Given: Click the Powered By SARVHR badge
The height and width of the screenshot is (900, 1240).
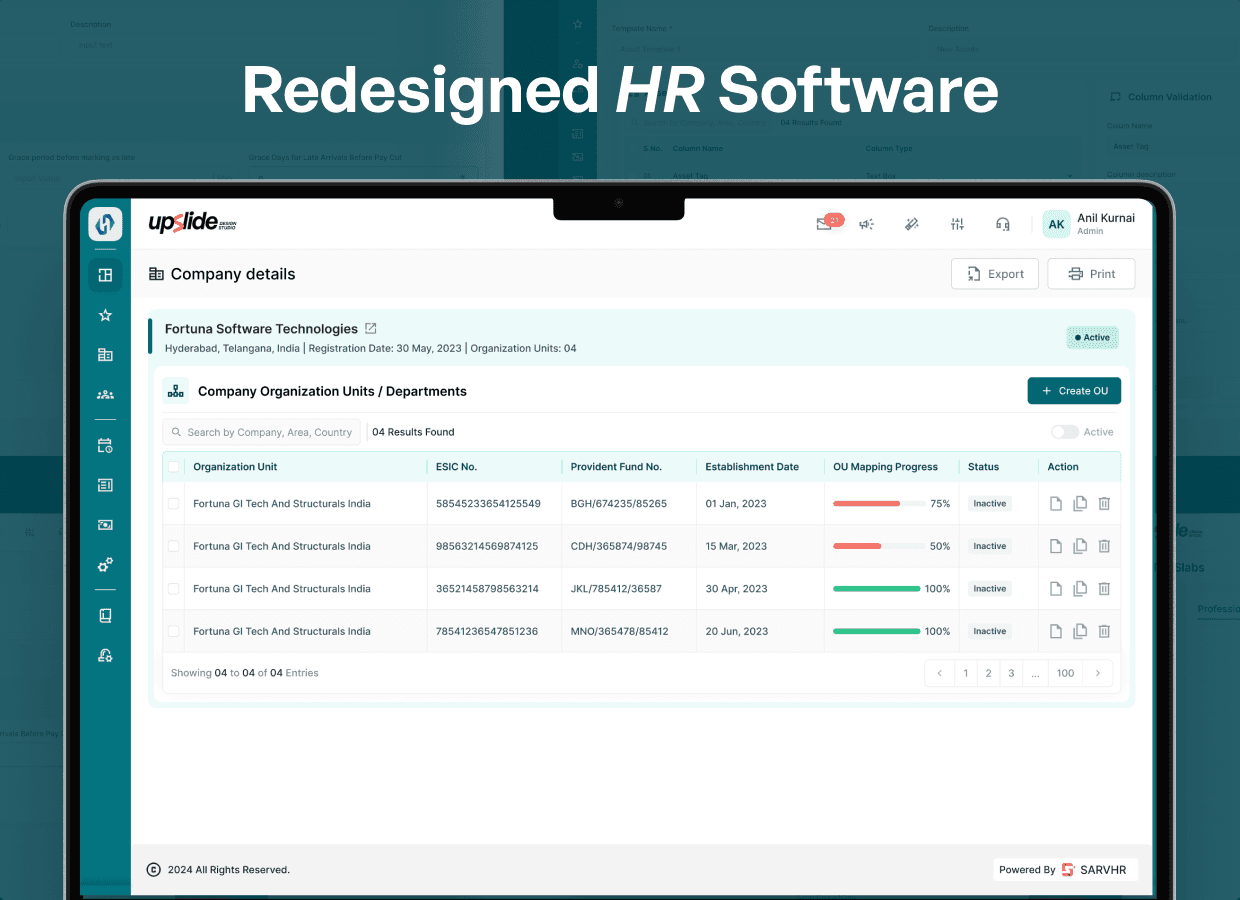Looking at the screenshot, I should 1065,870.
